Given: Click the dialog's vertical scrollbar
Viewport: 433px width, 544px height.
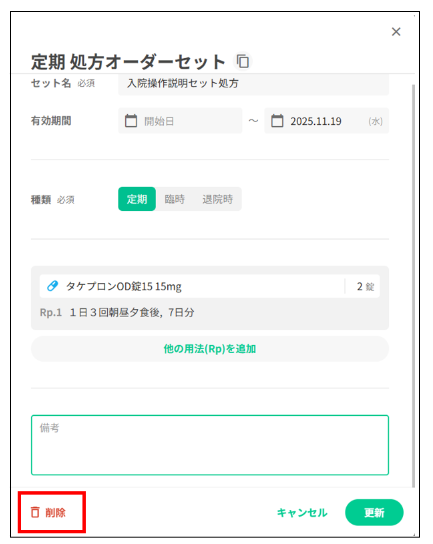Looking at the screenshot, I should coord(413,284).
